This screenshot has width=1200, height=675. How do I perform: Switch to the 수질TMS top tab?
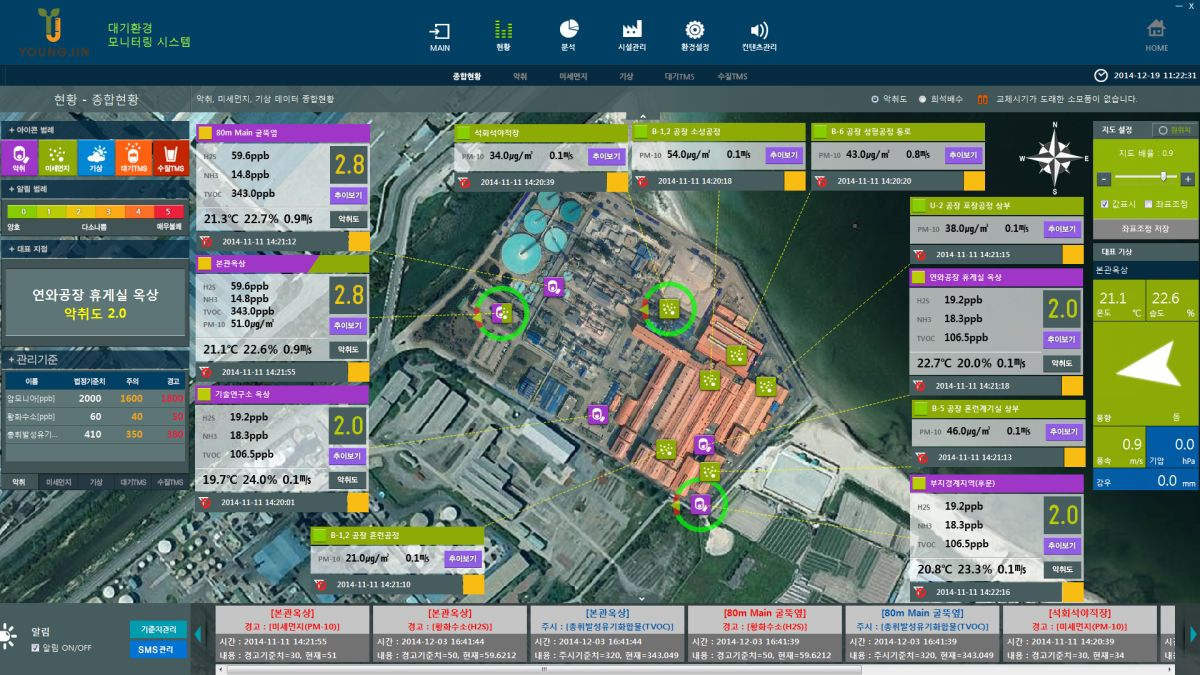pos(732,76)
